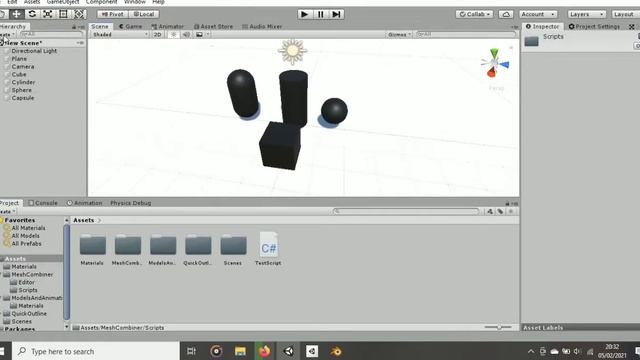Switch to the Physics Debug tab

point(131,203)
